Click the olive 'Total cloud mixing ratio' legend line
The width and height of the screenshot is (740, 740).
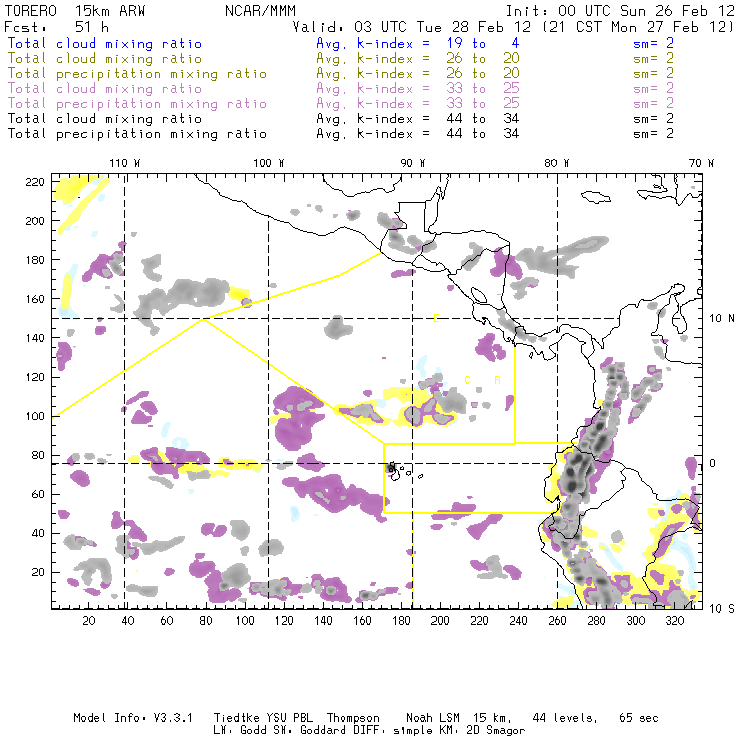coord(105,59)
